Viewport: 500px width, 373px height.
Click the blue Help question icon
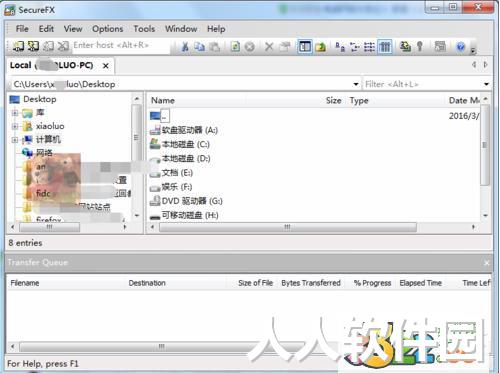click(x=461, y=47)
